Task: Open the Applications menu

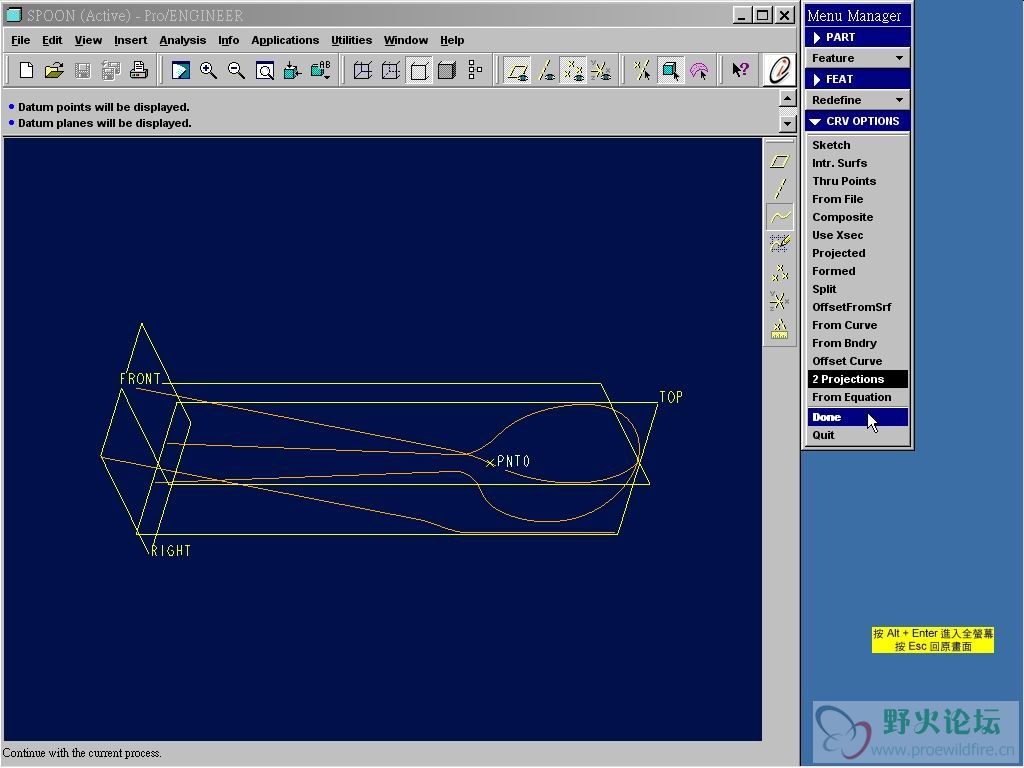Action: point(285,40)
